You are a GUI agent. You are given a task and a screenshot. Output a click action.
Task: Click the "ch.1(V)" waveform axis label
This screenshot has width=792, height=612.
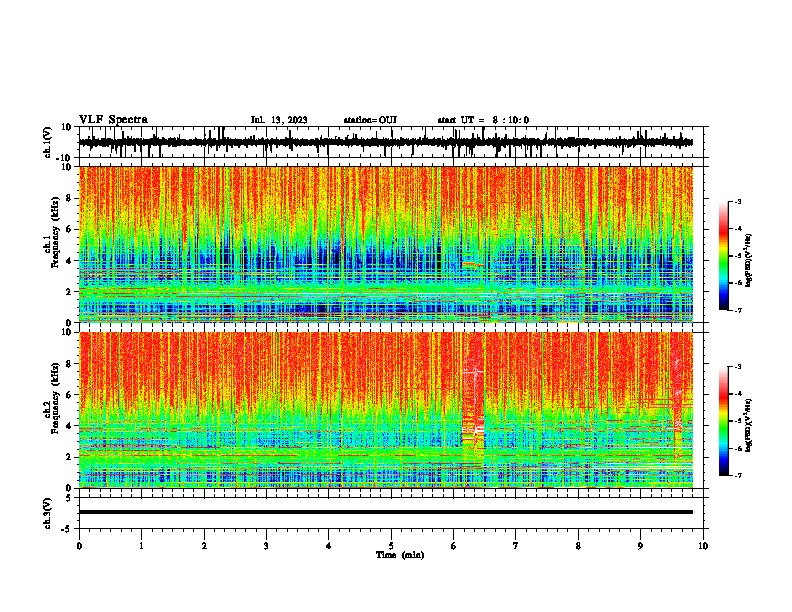pyautogui.click(x=48, y=142)
